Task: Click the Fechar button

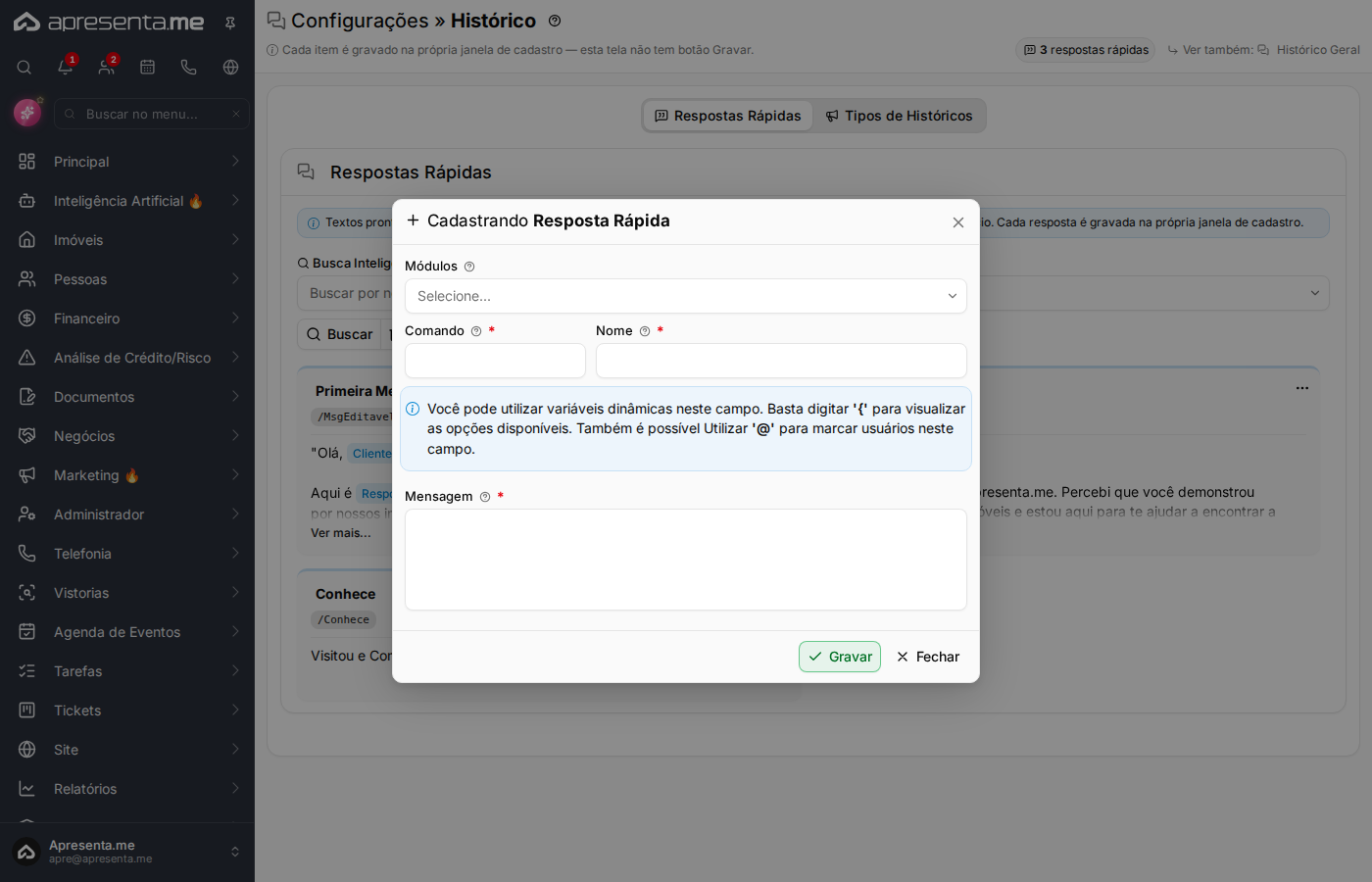Action: pos(928,657)
